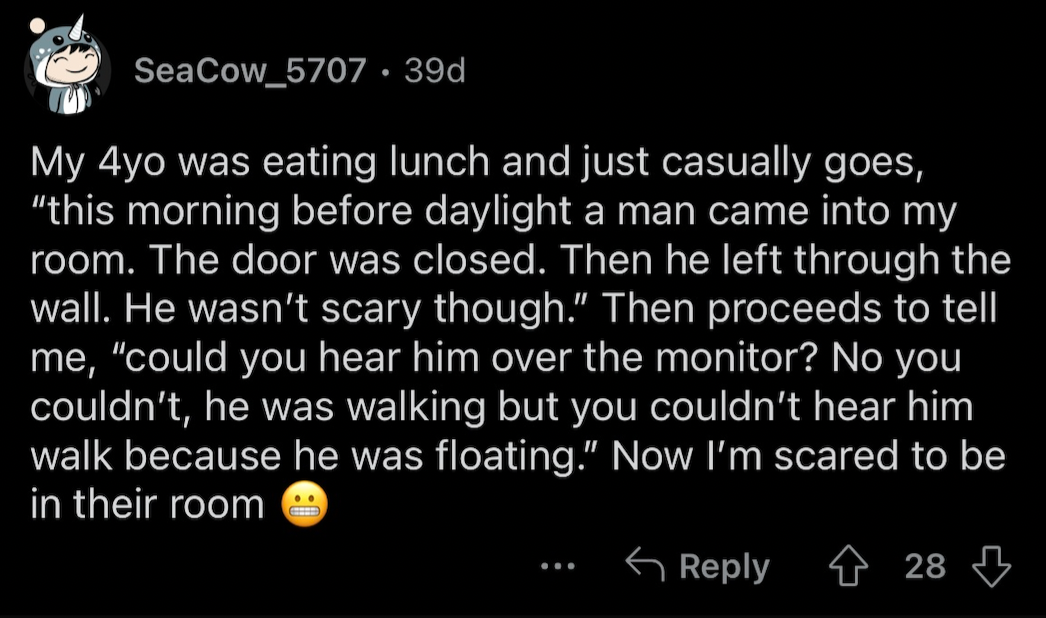
Task: Upvote the SeaCow_5707 comment
Action: (849, 566)
